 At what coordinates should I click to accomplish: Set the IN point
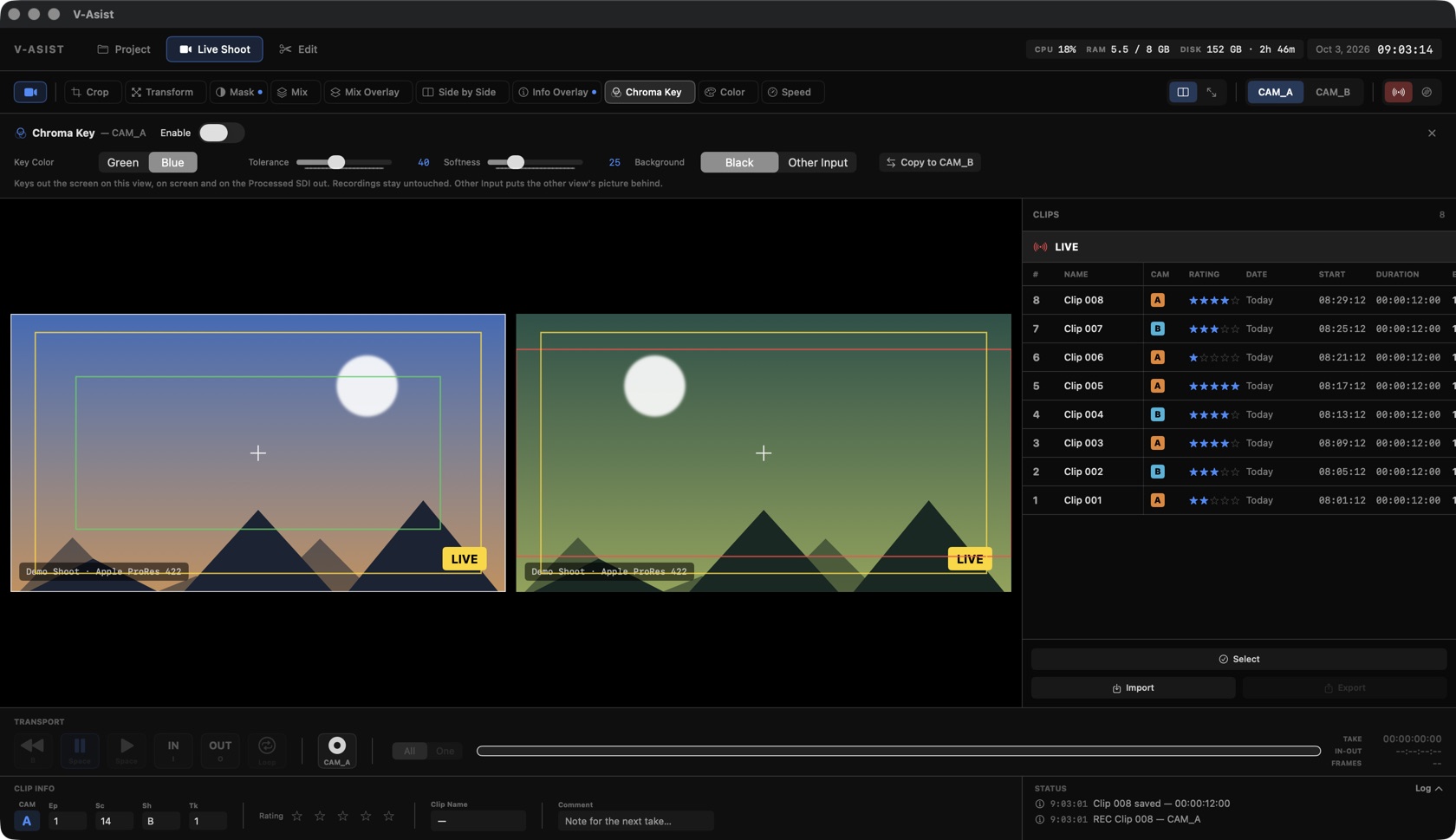[x=173, y=750]
